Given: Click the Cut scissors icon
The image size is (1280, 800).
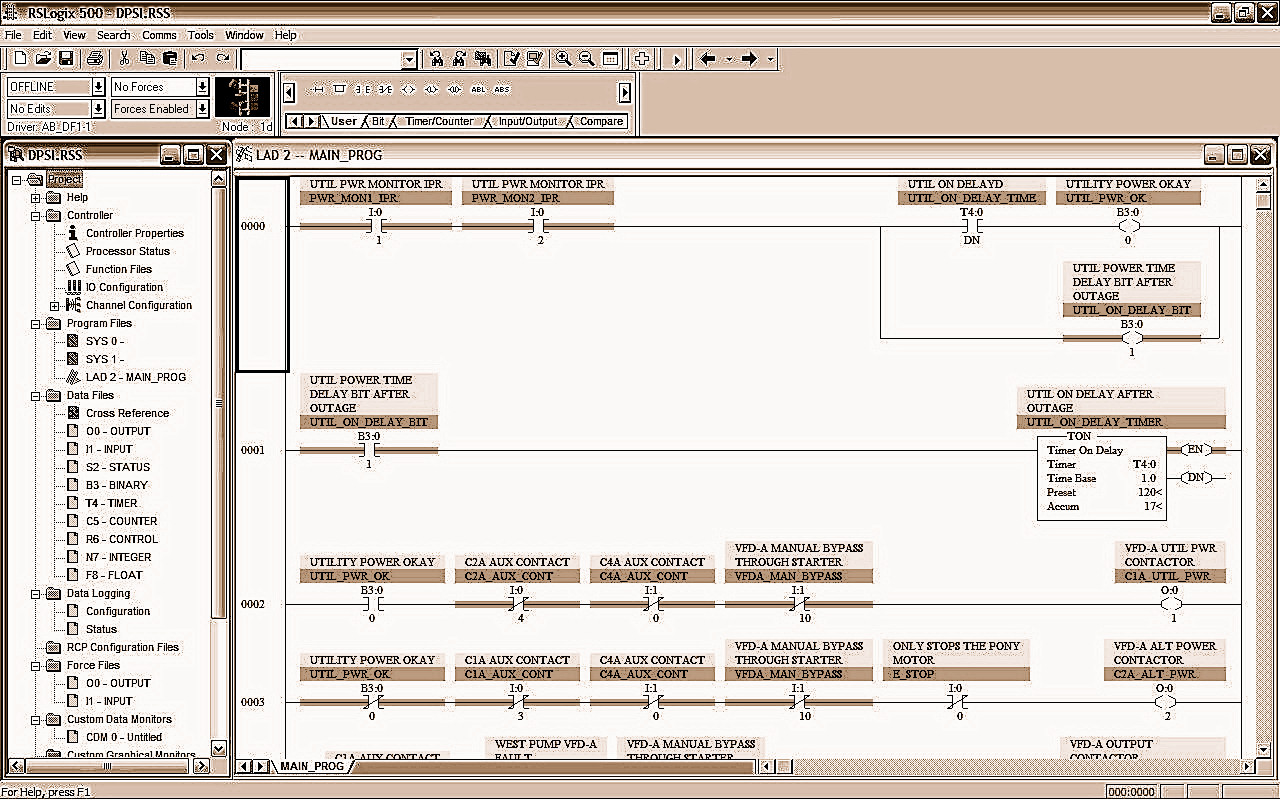Looking at the screenshot, I should [x=125, y=59].
